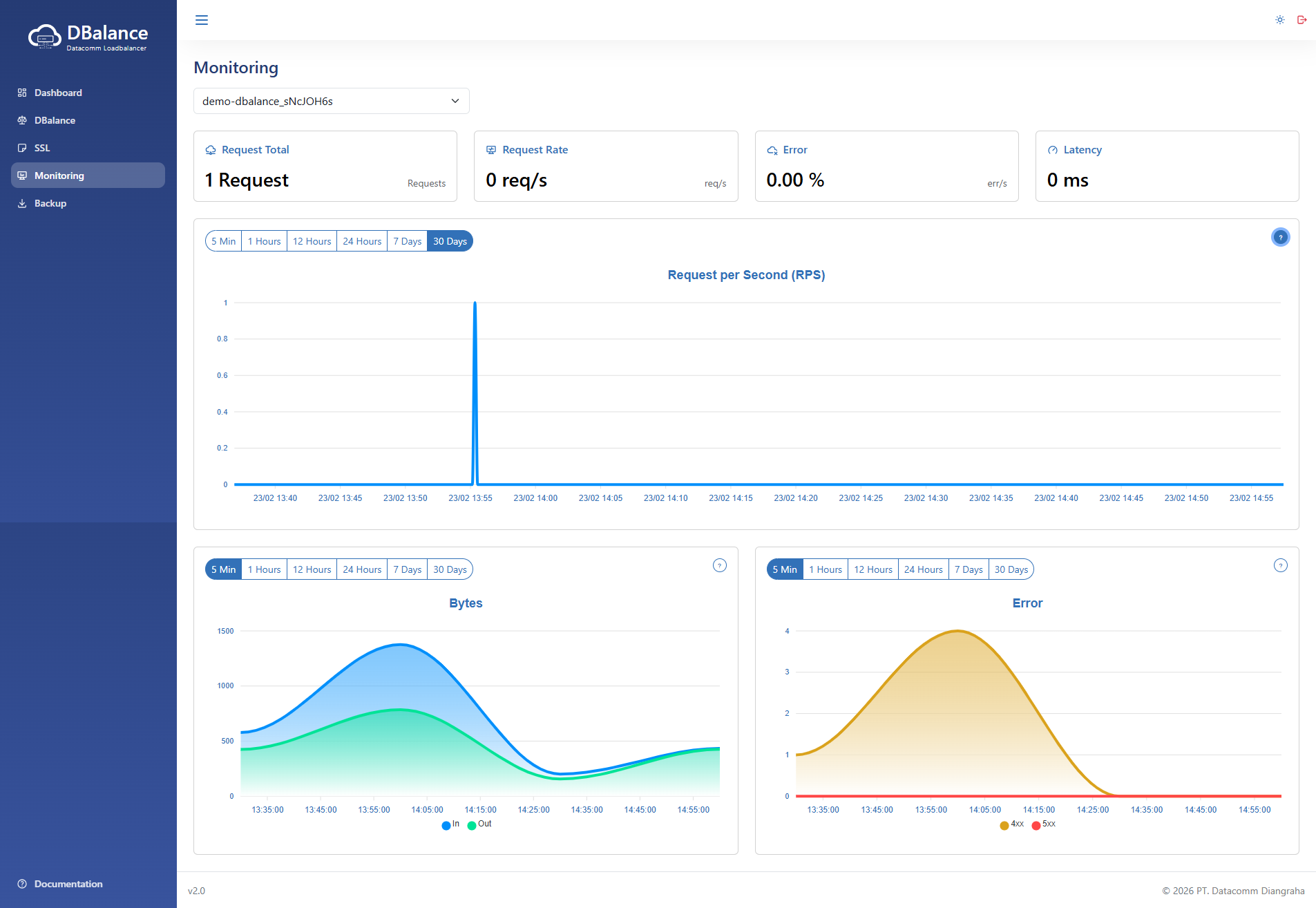The height and width of the screenshot is (908, 1316).
Task: Toggle the hamburger sidebar menu icon
Action: click(x=202, y=20)
